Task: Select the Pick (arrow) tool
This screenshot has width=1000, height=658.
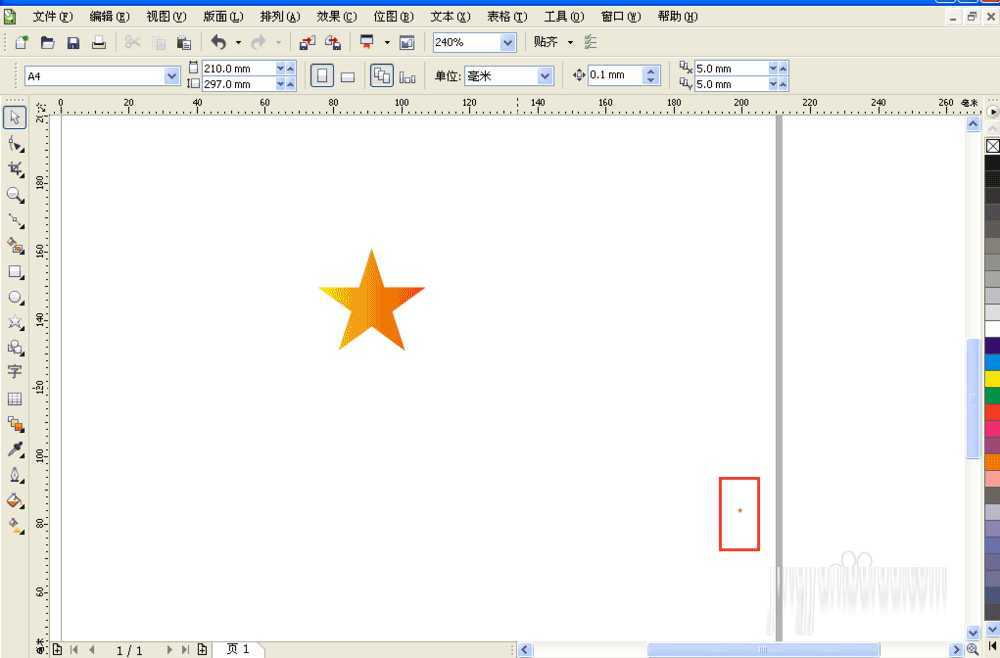Action: coord(15,118)
